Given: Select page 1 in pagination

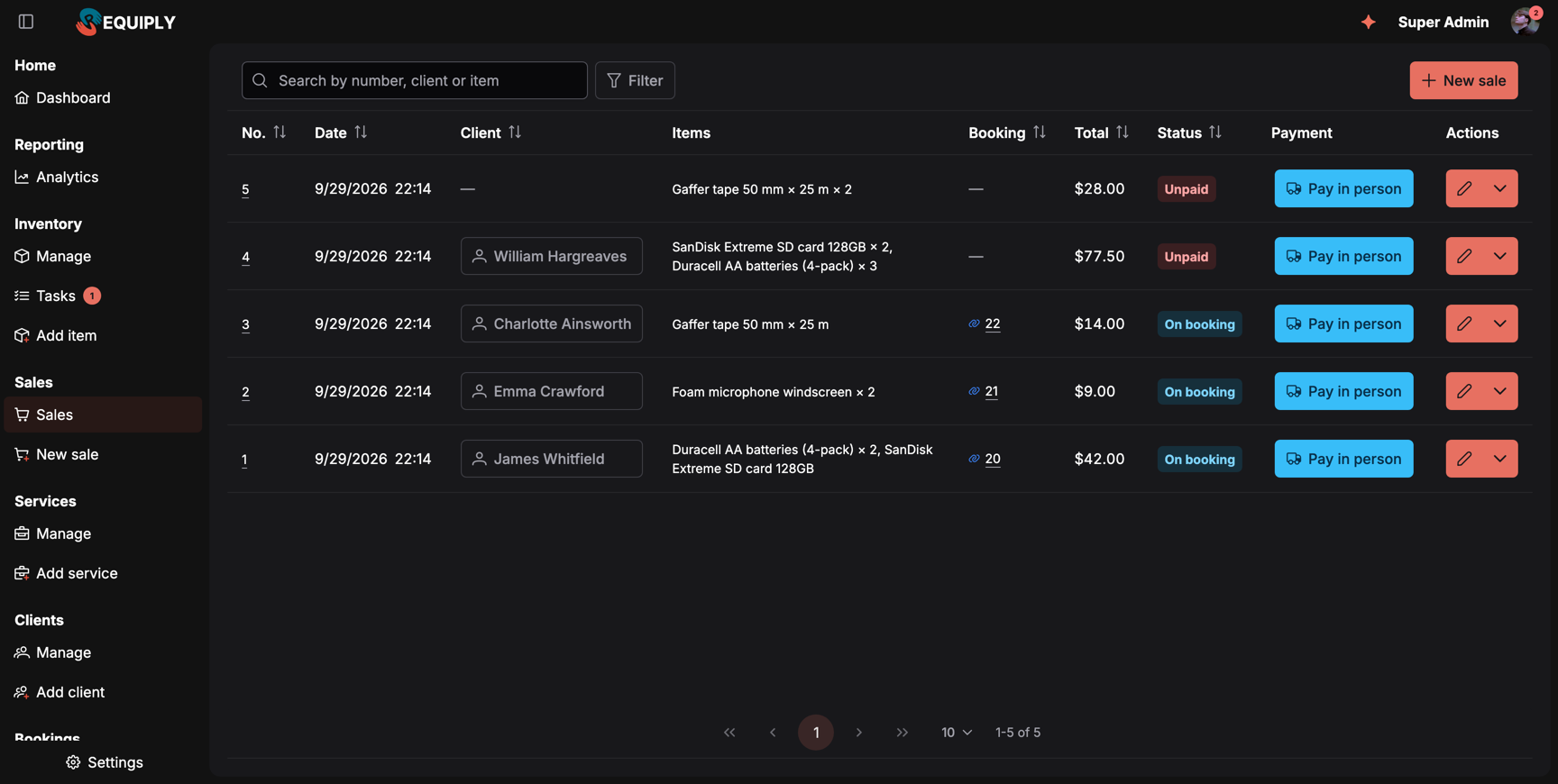Looking at the screenshot, I should tap(816, 733).
